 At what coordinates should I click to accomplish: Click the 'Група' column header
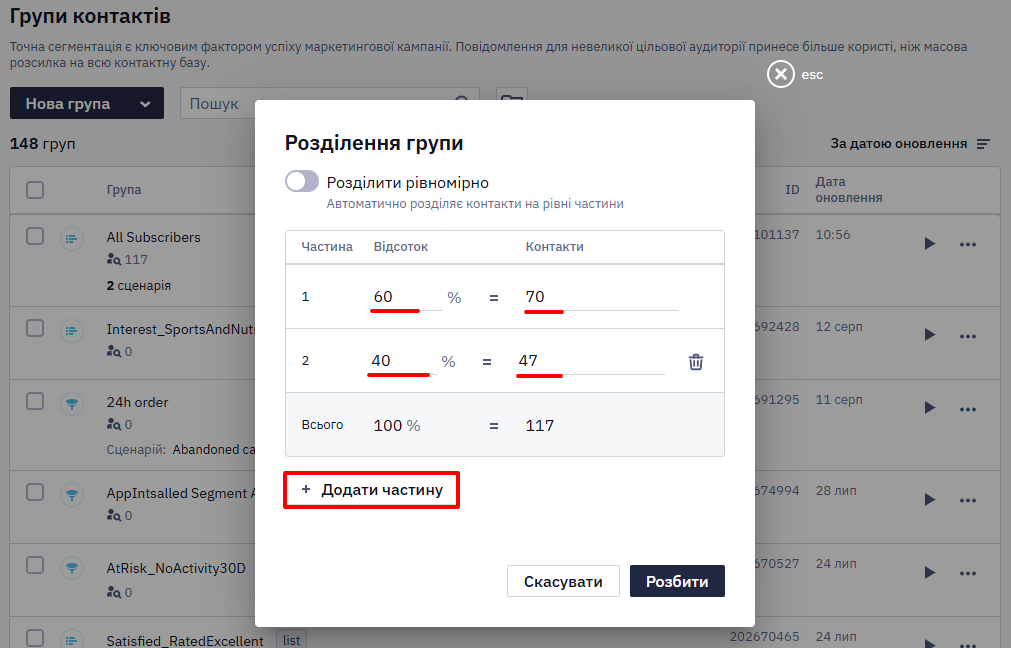point(124,190)
